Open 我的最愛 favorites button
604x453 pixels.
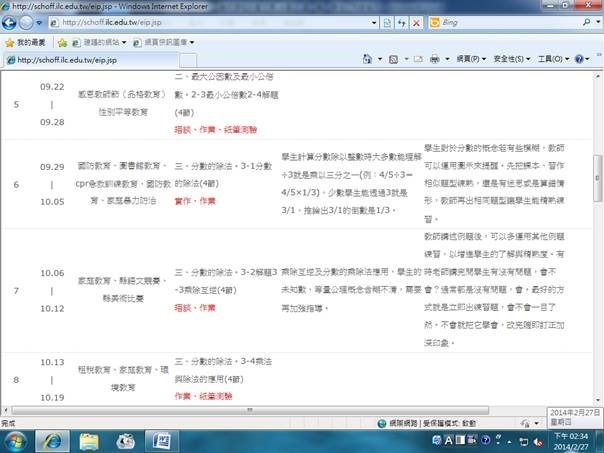point(25,42)
